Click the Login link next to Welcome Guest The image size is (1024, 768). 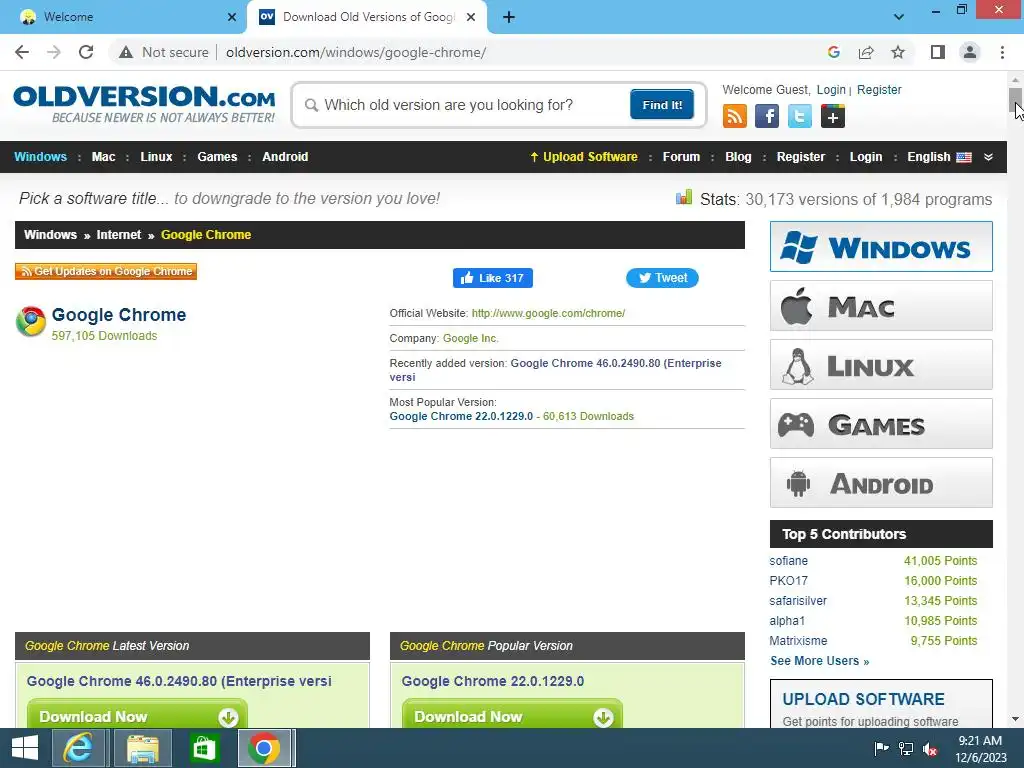tap(831, 89)
